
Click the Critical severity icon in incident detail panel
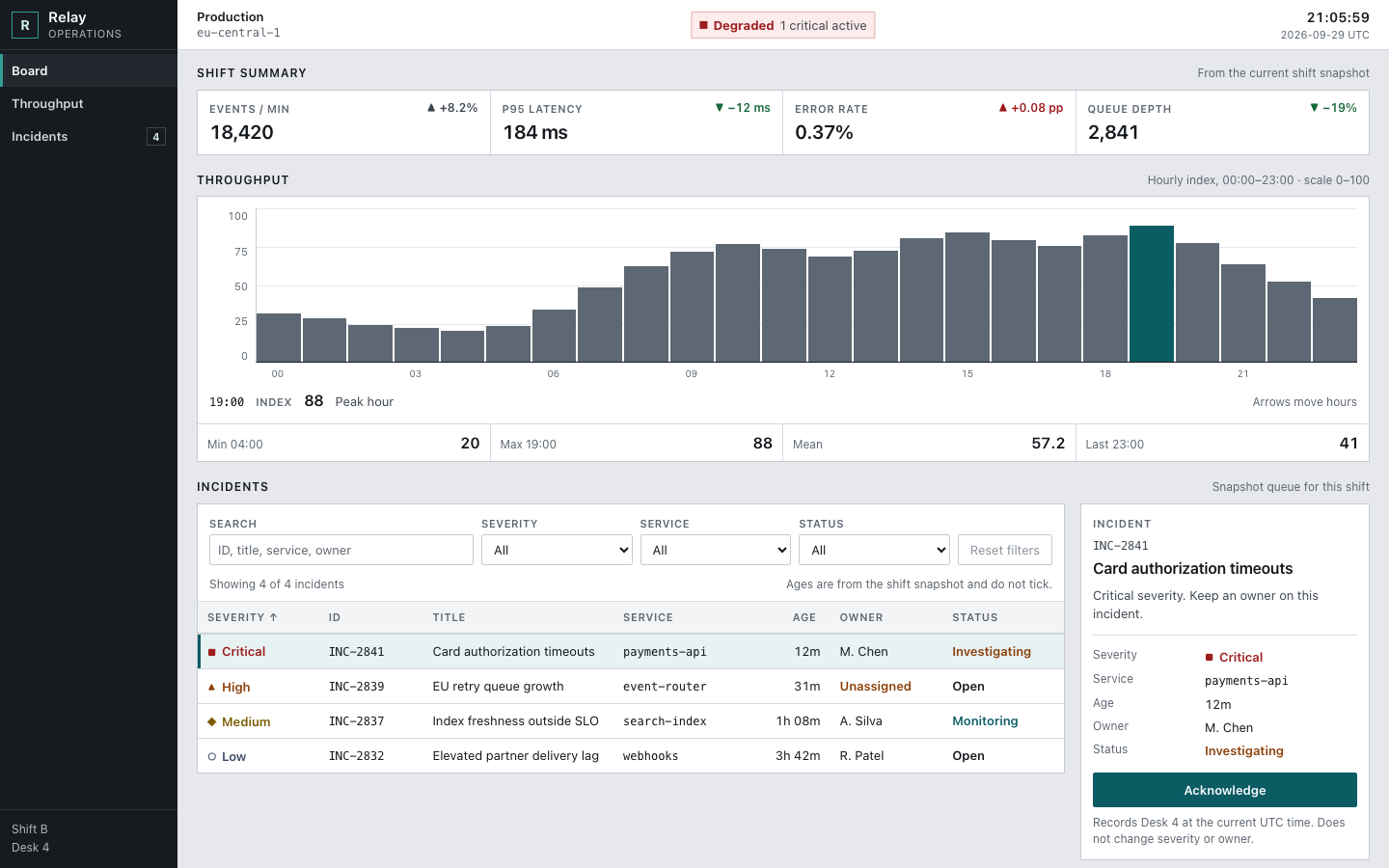click(1210, 658)
